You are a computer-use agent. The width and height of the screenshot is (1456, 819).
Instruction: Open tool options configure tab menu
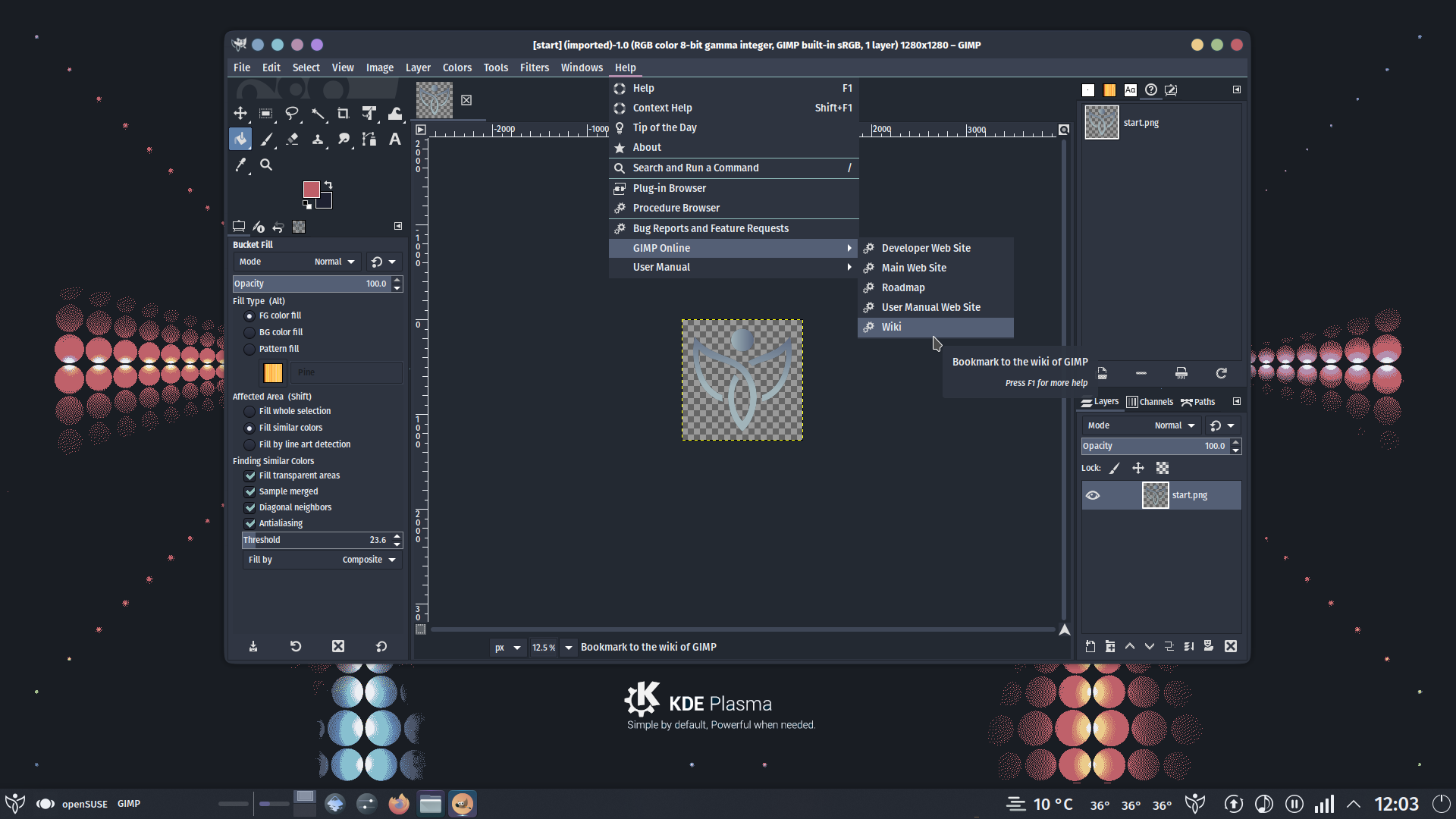398,226
